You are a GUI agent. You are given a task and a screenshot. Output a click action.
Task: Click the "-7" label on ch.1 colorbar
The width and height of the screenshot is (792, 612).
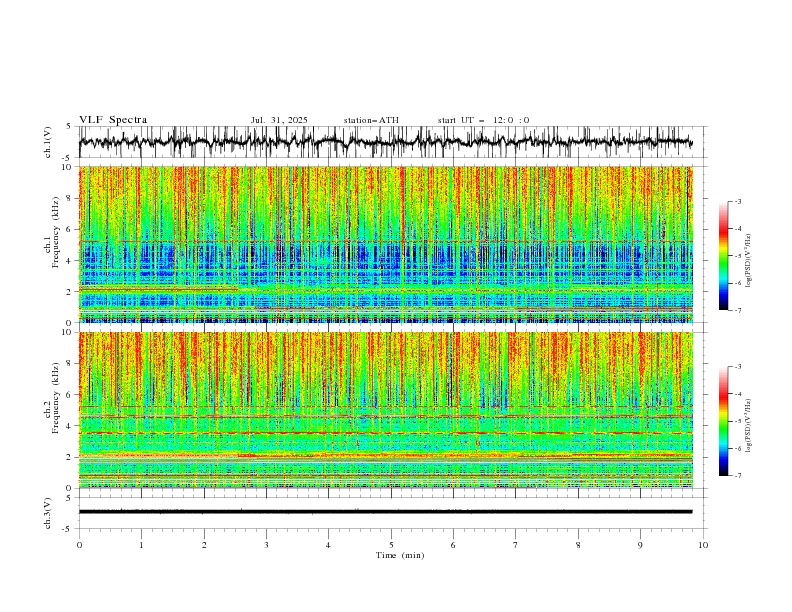click(x=737, y=310)
